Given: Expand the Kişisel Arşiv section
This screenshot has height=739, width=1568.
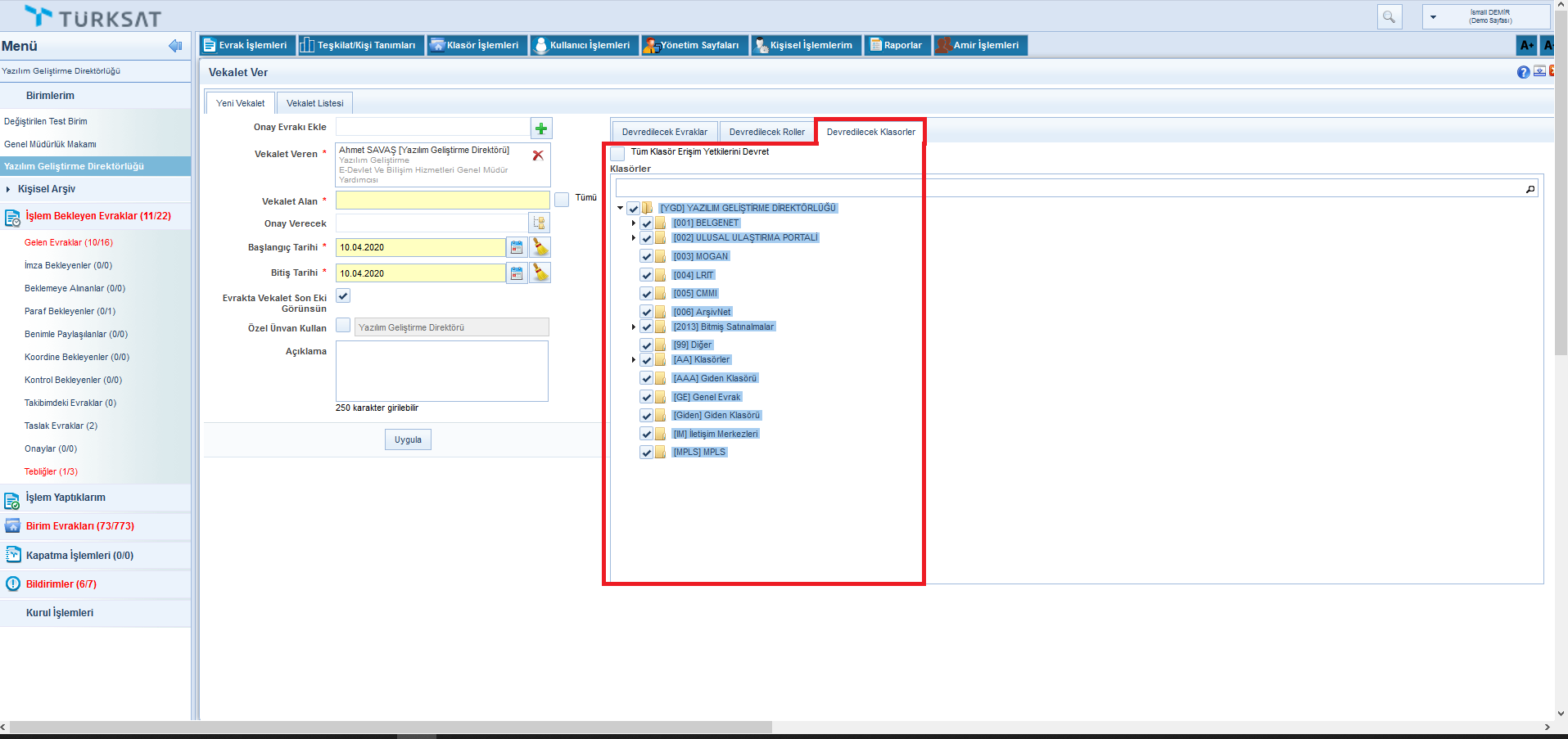Looking at the screenshot, I should tap(8, 189).
